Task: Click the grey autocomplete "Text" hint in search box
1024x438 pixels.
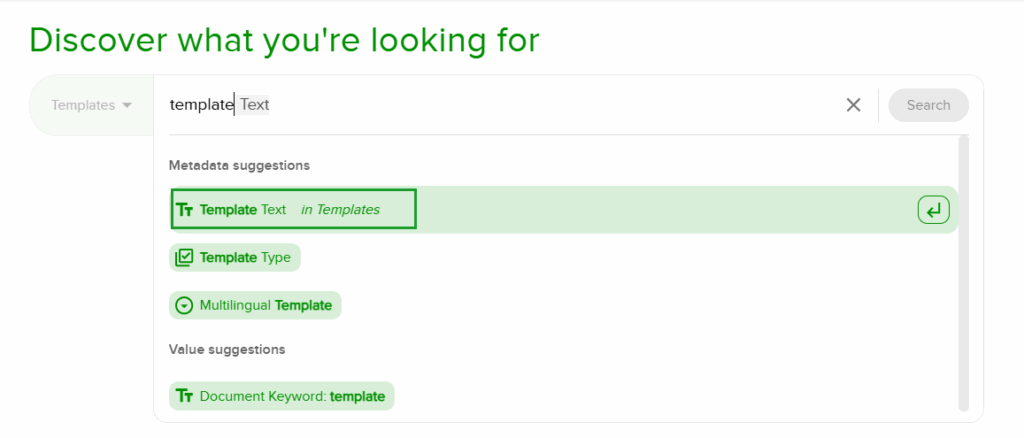Action: (x=254, y=105)
